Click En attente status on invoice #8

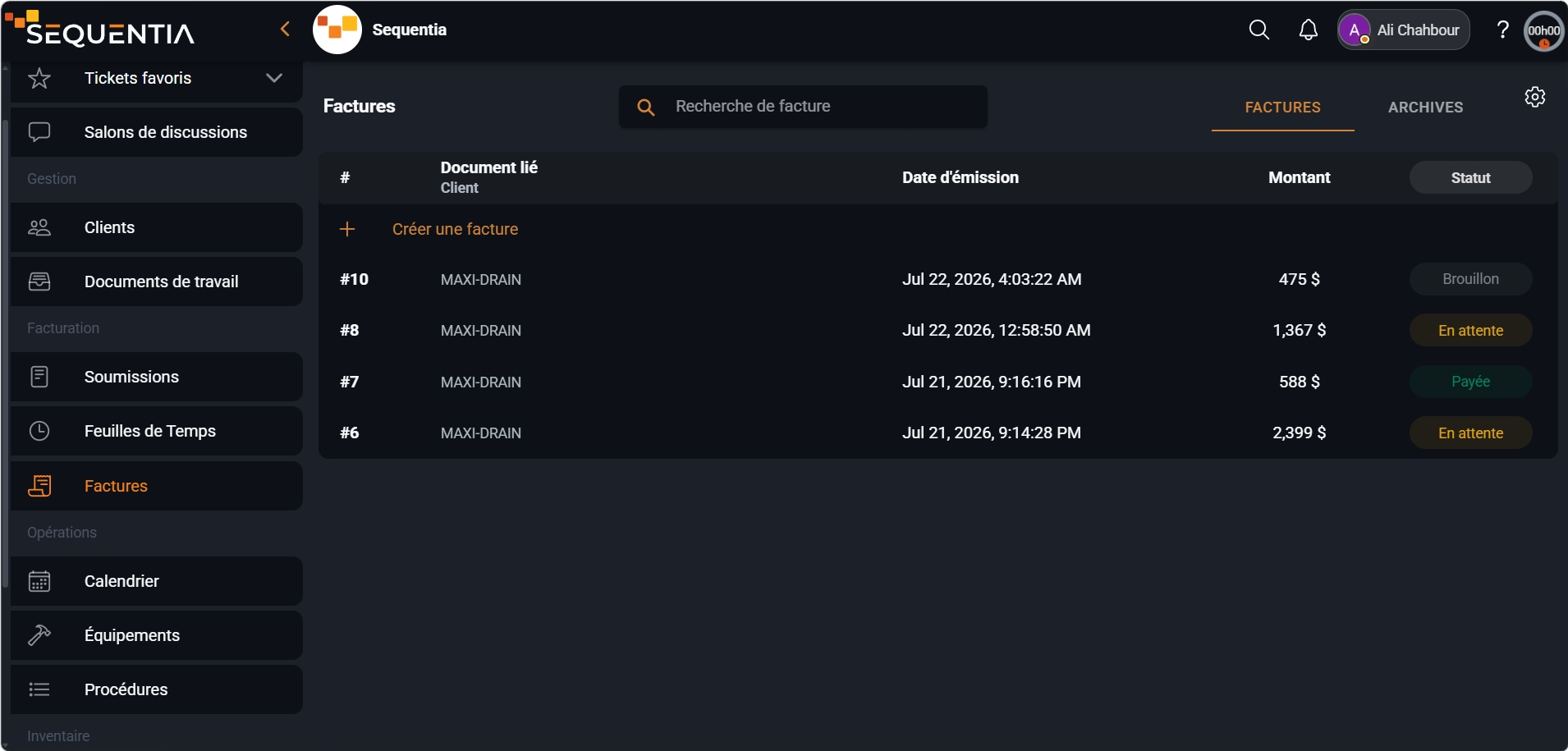coord(1470,331)
